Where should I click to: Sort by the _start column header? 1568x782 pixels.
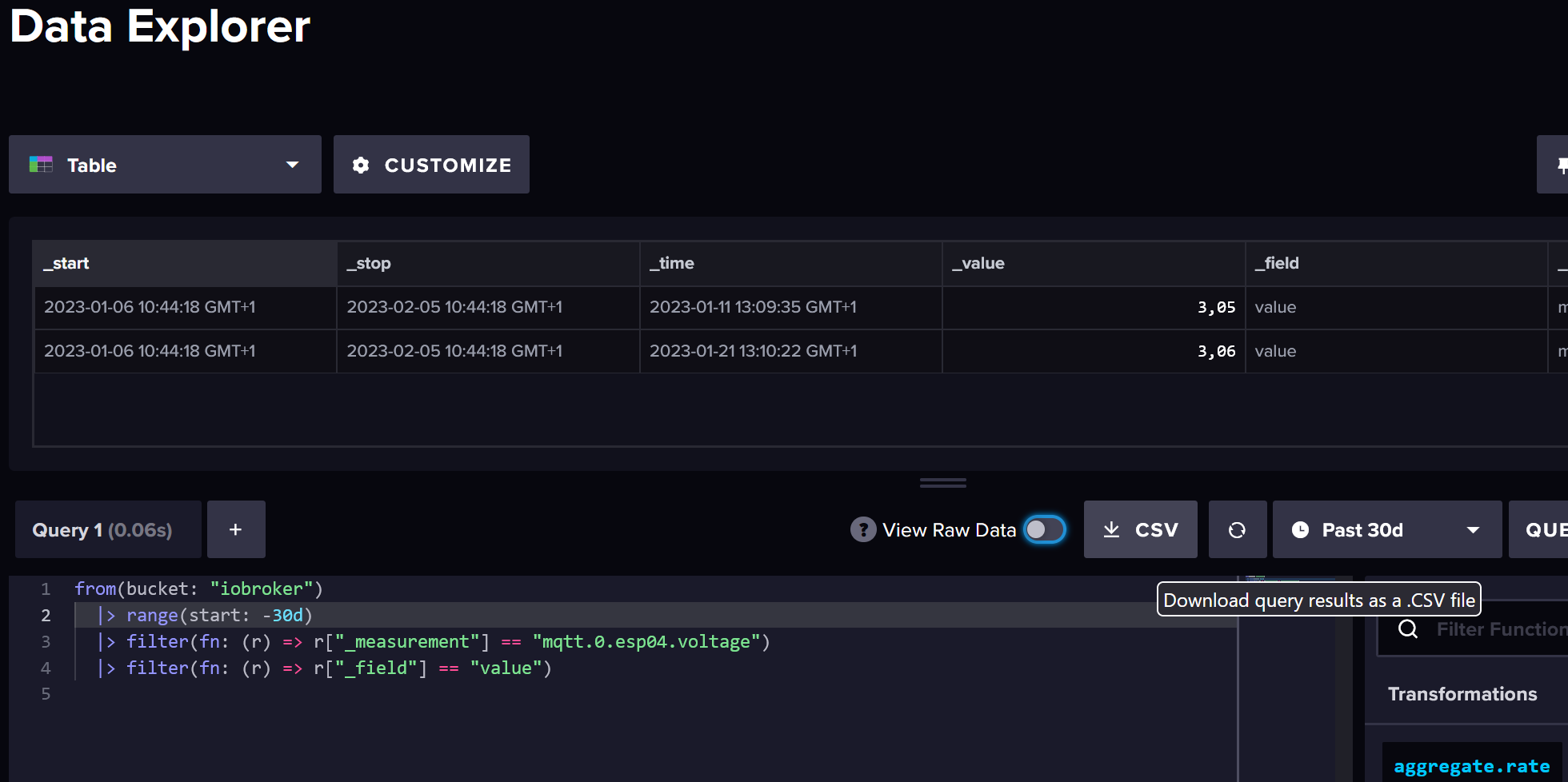(185, 263)
